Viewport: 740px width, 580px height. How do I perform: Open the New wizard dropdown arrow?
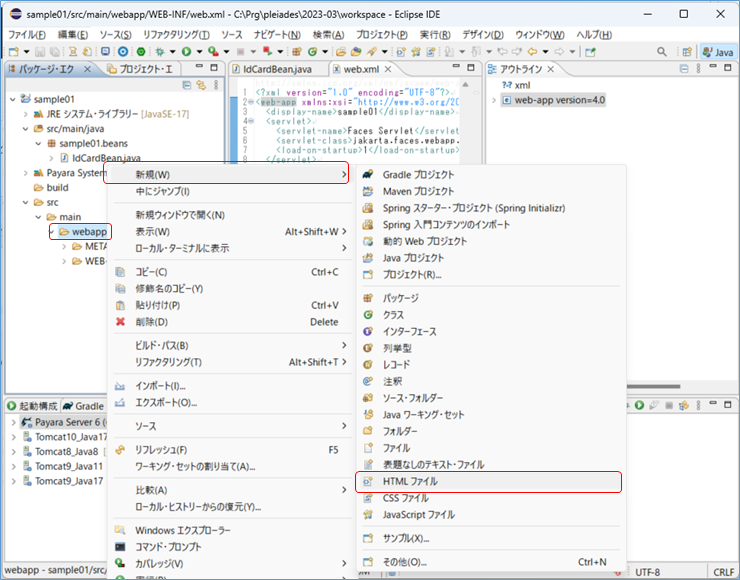click(x=26, y=51)
